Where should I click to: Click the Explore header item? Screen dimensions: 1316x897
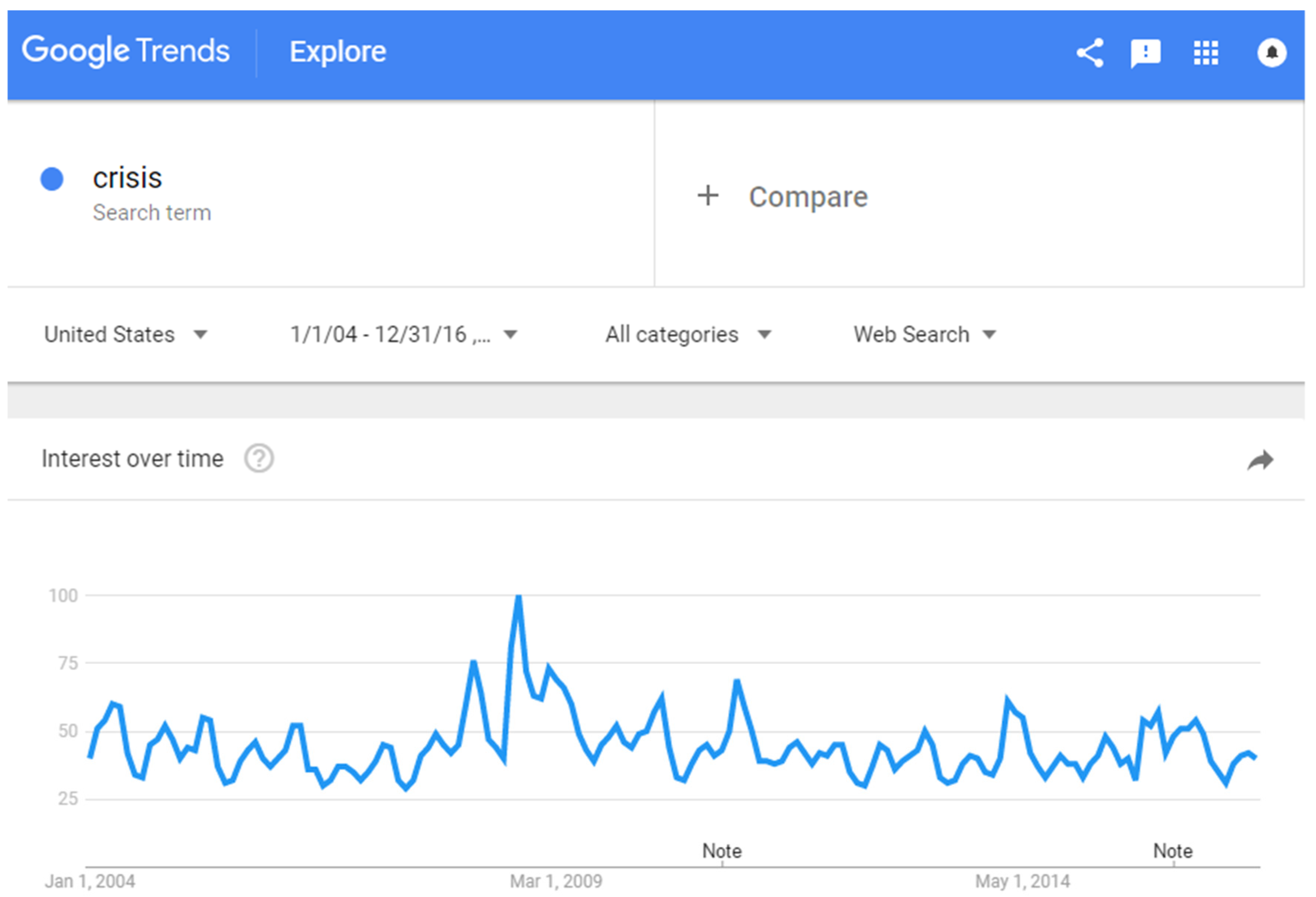point(337,51)
